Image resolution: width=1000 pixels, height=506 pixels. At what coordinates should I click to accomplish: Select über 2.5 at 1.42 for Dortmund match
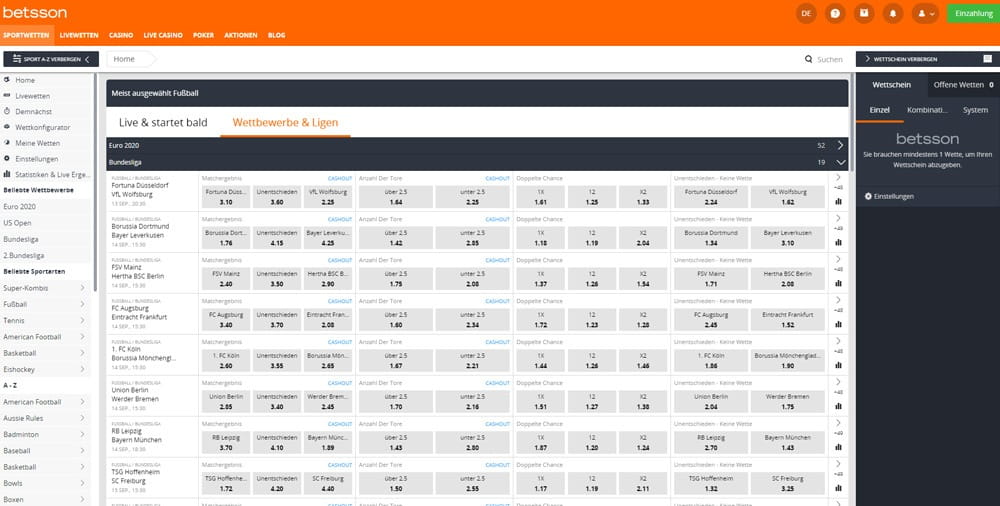click(x=395, y=237)
